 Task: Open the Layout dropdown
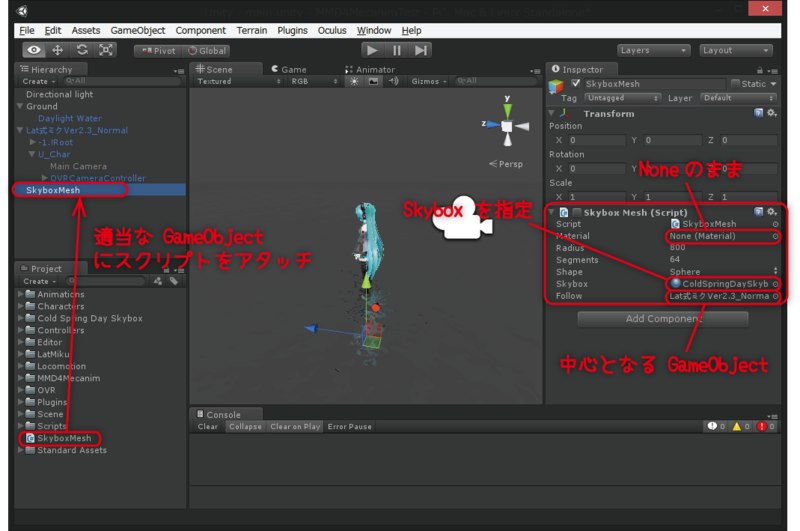coord(735,50)
